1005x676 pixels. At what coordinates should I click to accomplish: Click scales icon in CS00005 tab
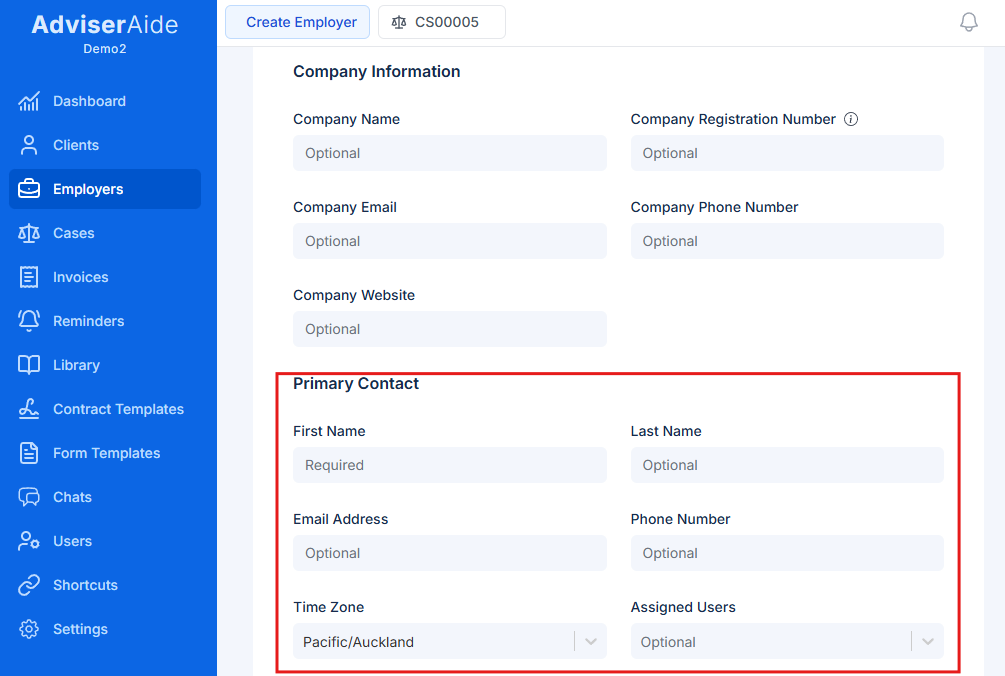(x=399, y=22)
